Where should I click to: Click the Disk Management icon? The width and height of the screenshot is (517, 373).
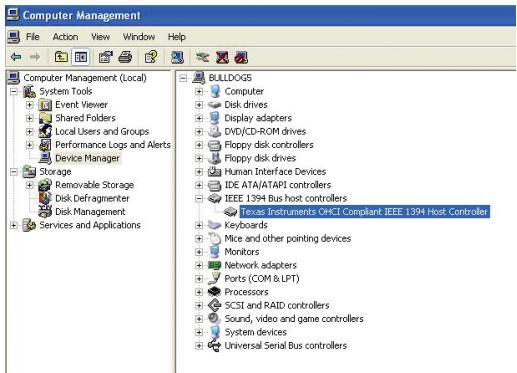(45, 211)
